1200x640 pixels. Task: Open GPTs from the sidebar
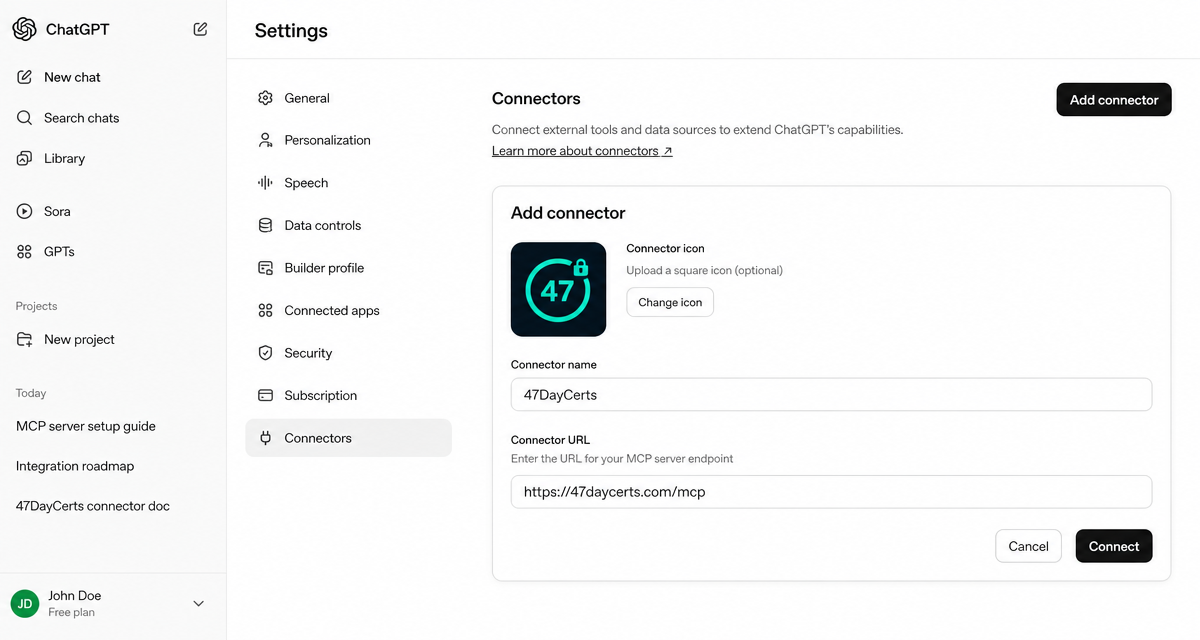113,252
